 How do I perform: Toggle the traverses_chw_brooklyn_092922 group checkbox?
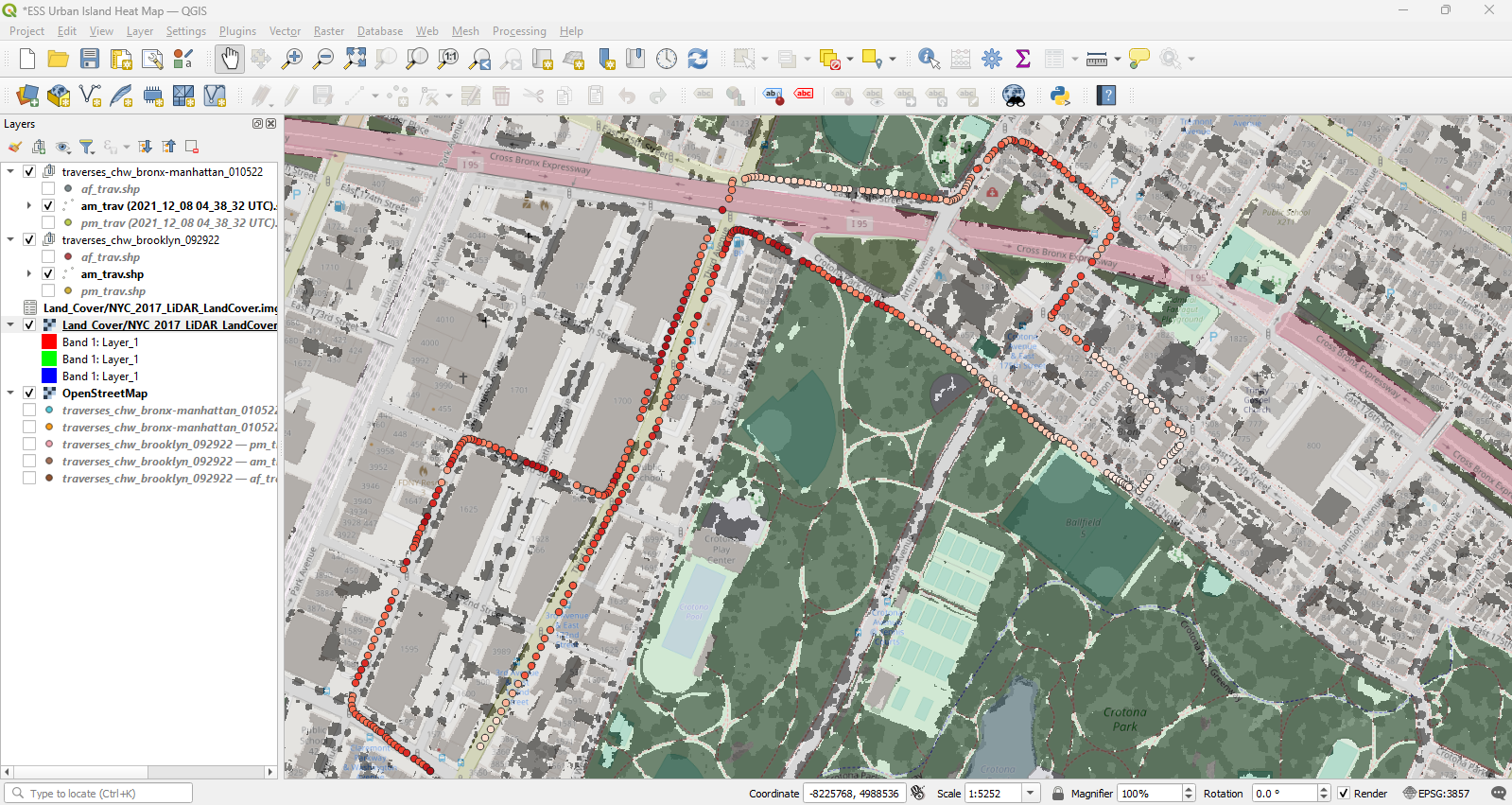[29, 240]
